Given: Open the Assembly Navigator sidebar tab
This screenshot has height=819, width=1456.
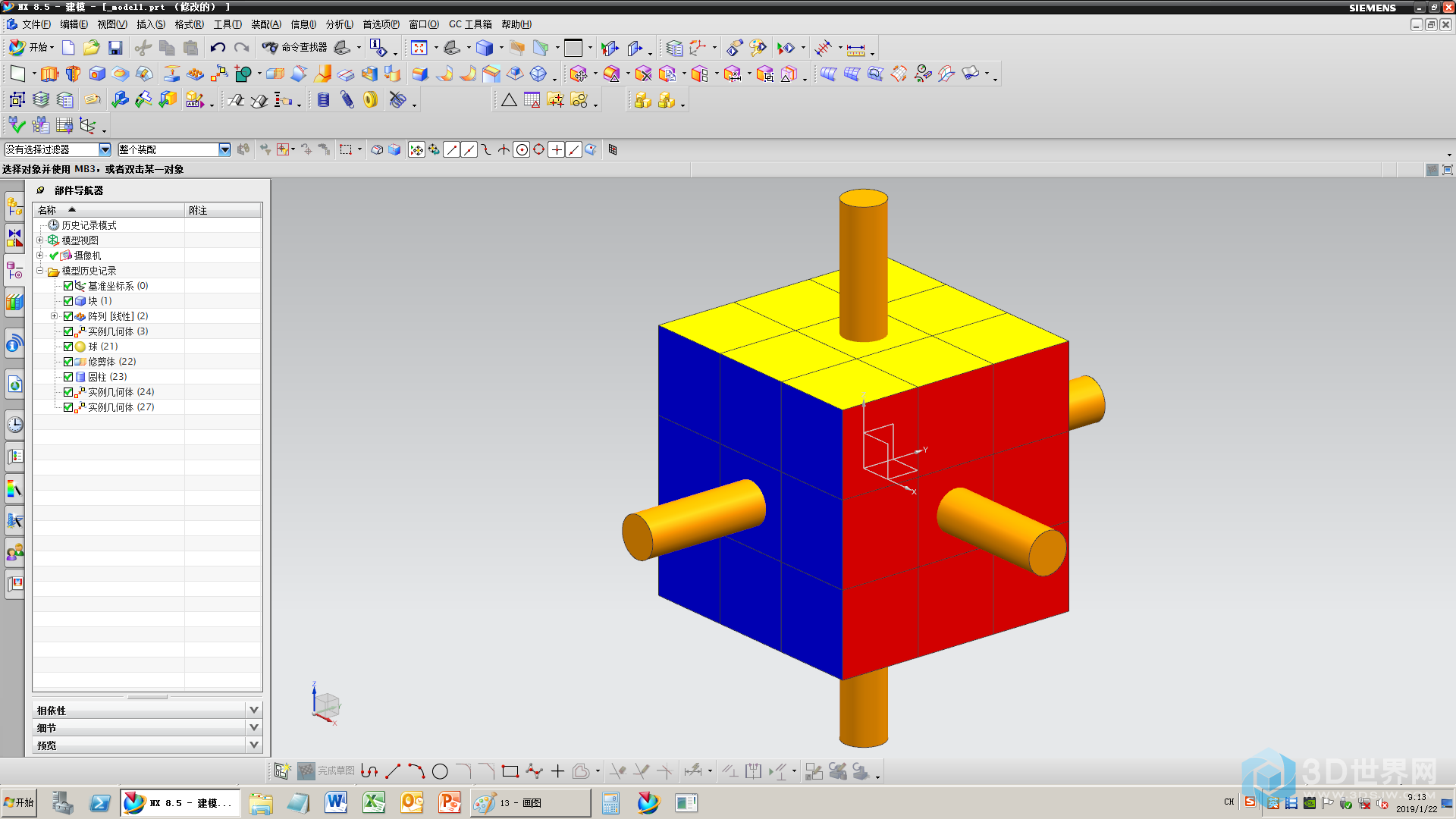Looking at the screenshot, I should (x=14, y=206).
